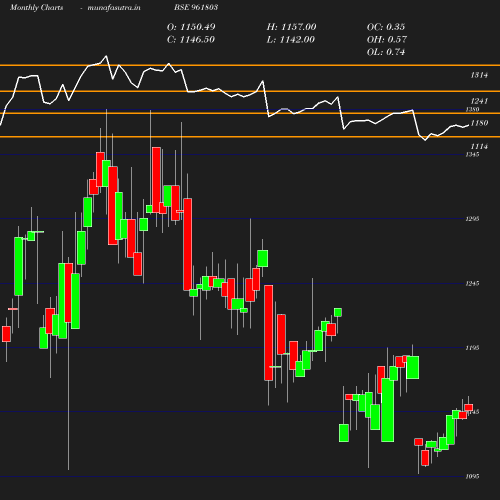The height and width of the screenshot is (500, 500).
Task: Click the 1195 price axis label
Action: (x=472, y=348)
